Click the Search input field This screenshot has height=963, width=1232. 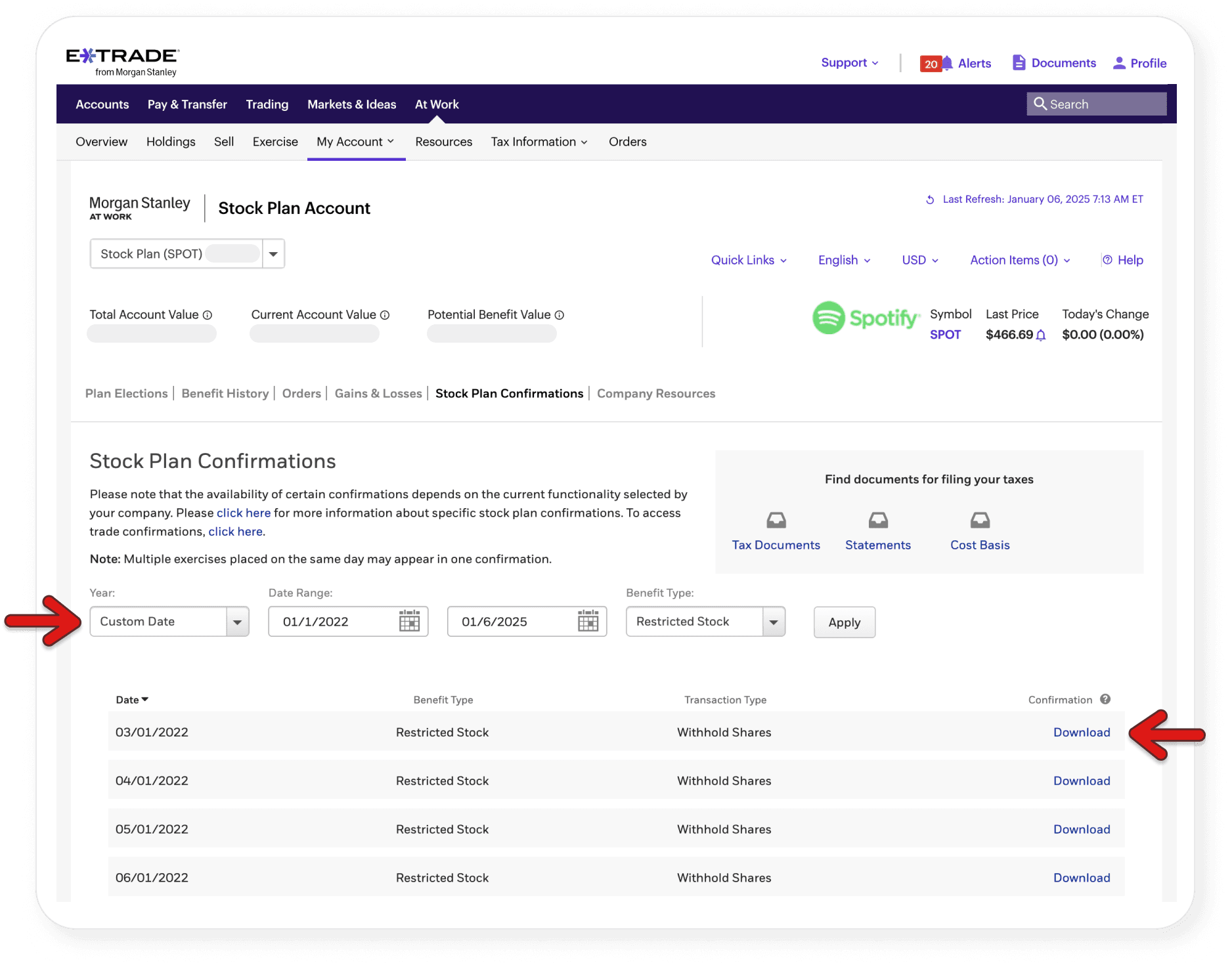(x=1097, y=104)
